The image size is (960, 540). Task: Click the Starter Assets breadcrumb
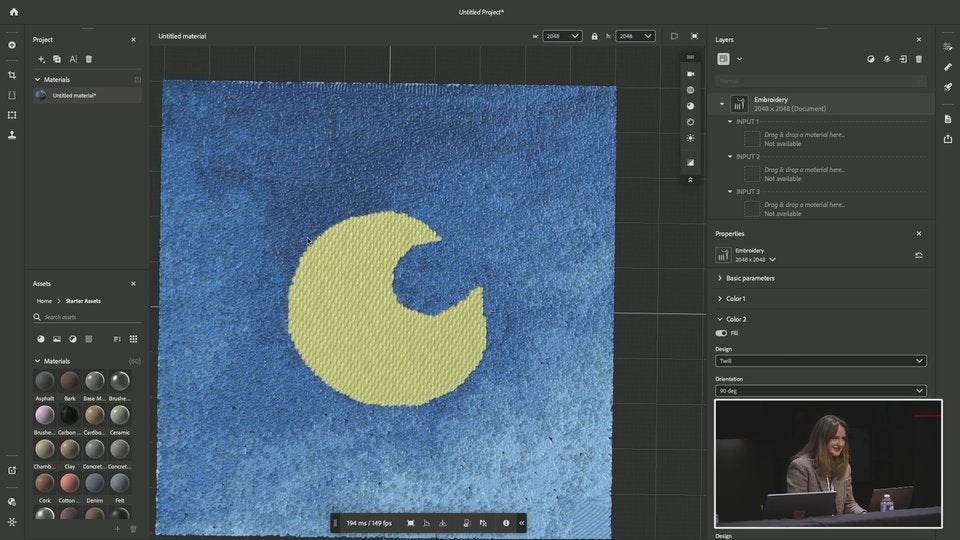coord(83,301)
